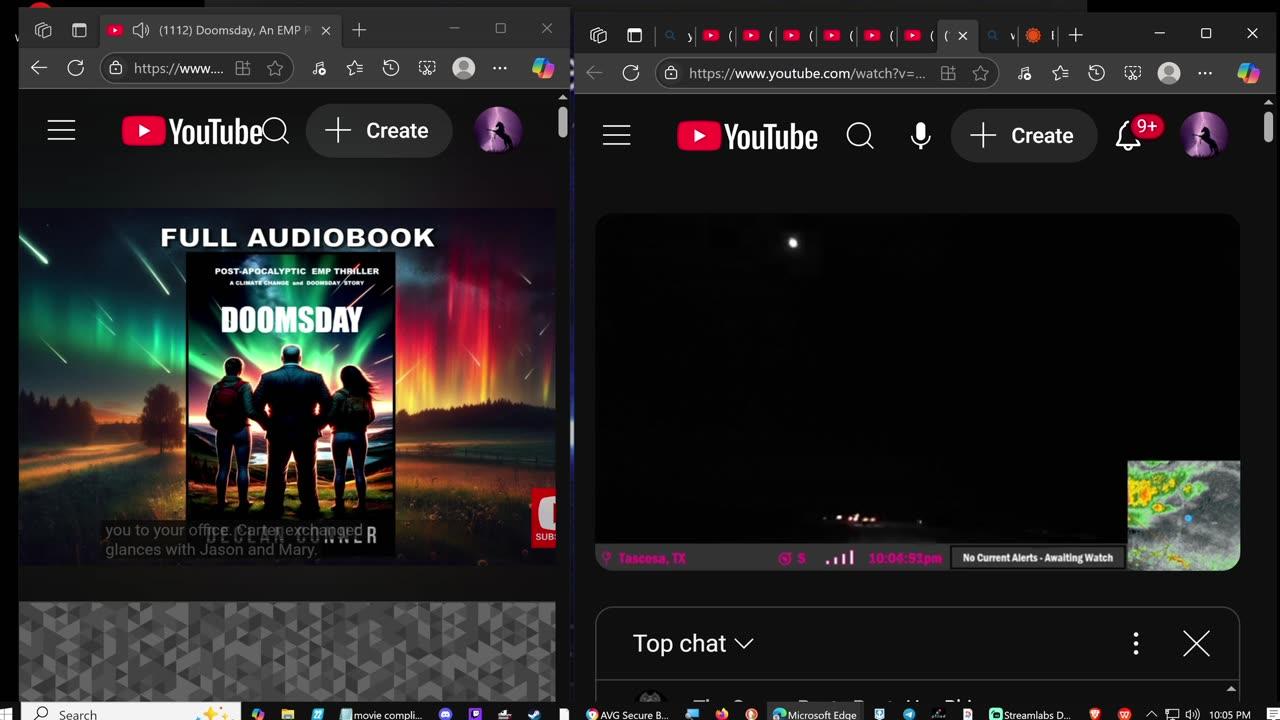Click the right window page scrollbar

pos(1270,127)
